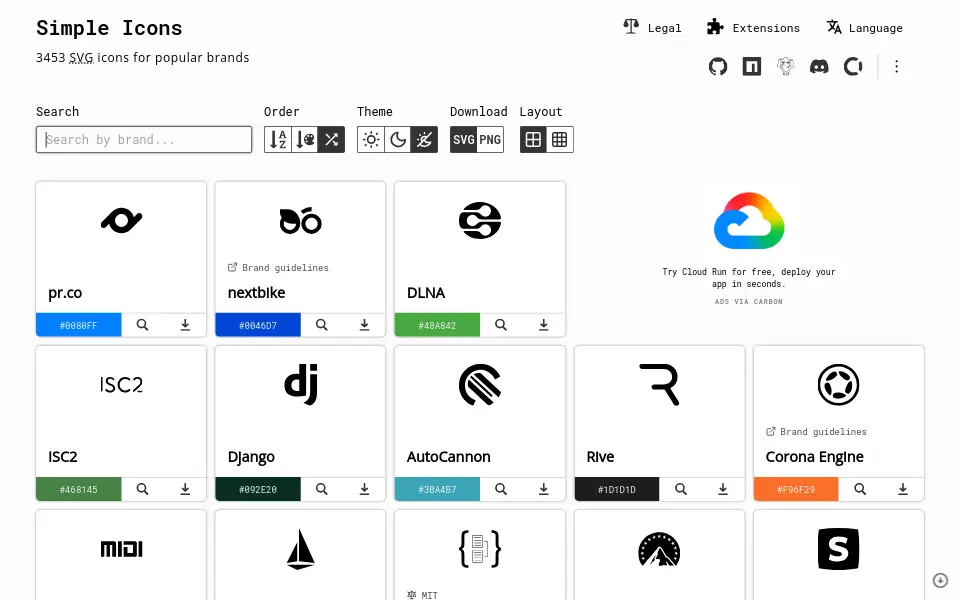Click the scroll down arrow button
Screen dimensions: 960x600
point(940,580)
